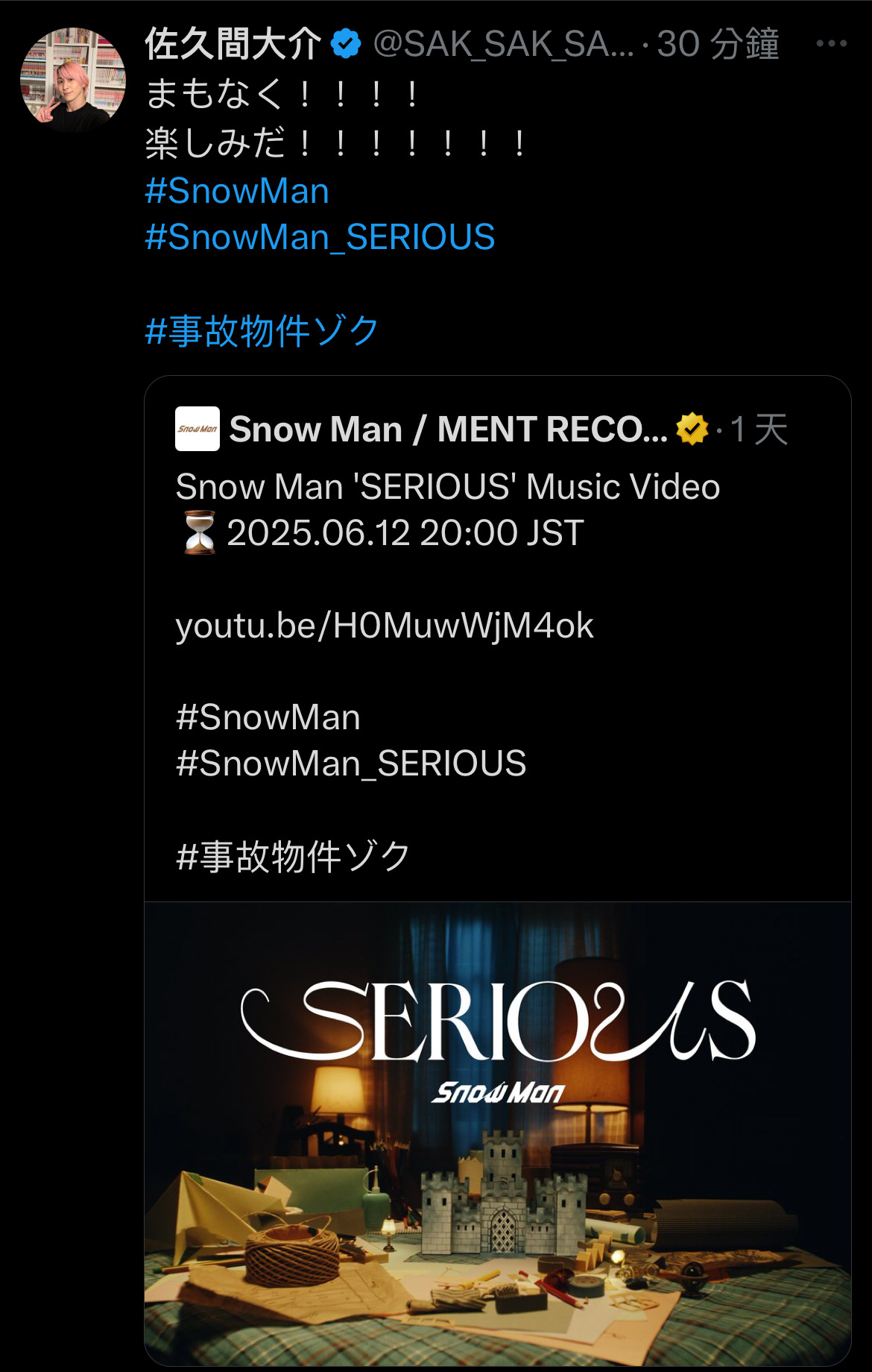Open the 30 分鐘 timestamp of the tweet
This screenshot has width=872, height=1372.
coord(718,44)
